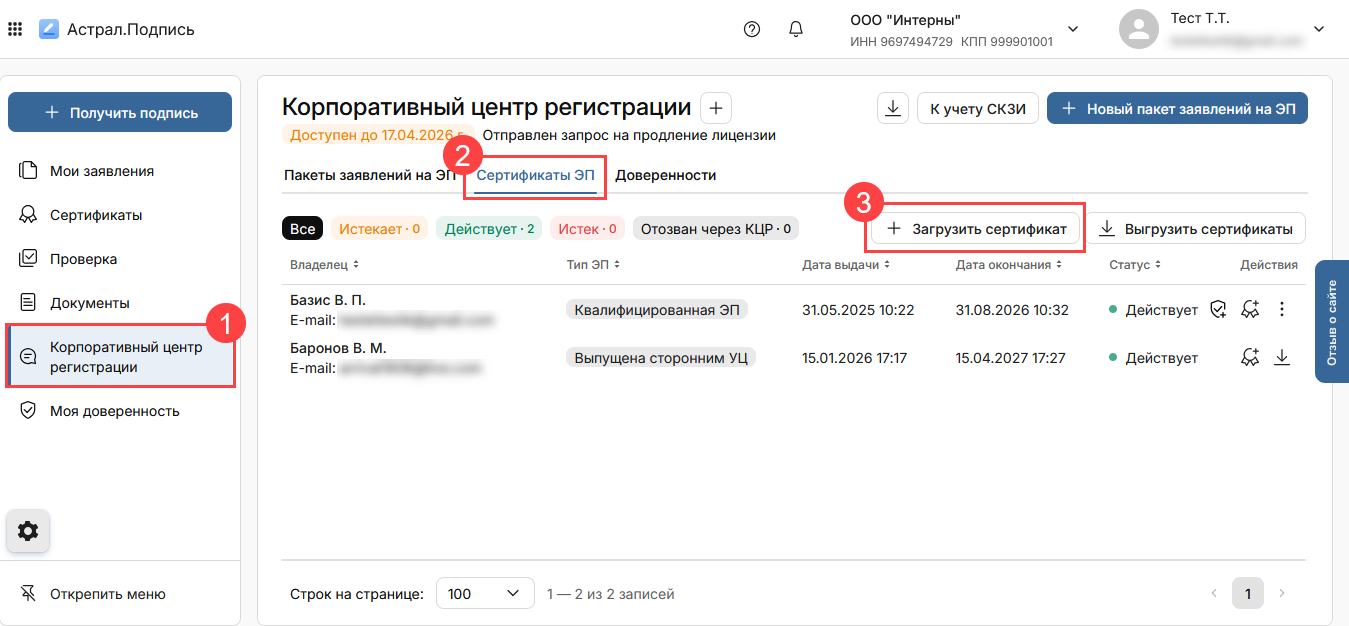The height and width of the screenshot is (626, 1349).
Task: Download certificate of Баронов В. М.
Action: 1282,358
